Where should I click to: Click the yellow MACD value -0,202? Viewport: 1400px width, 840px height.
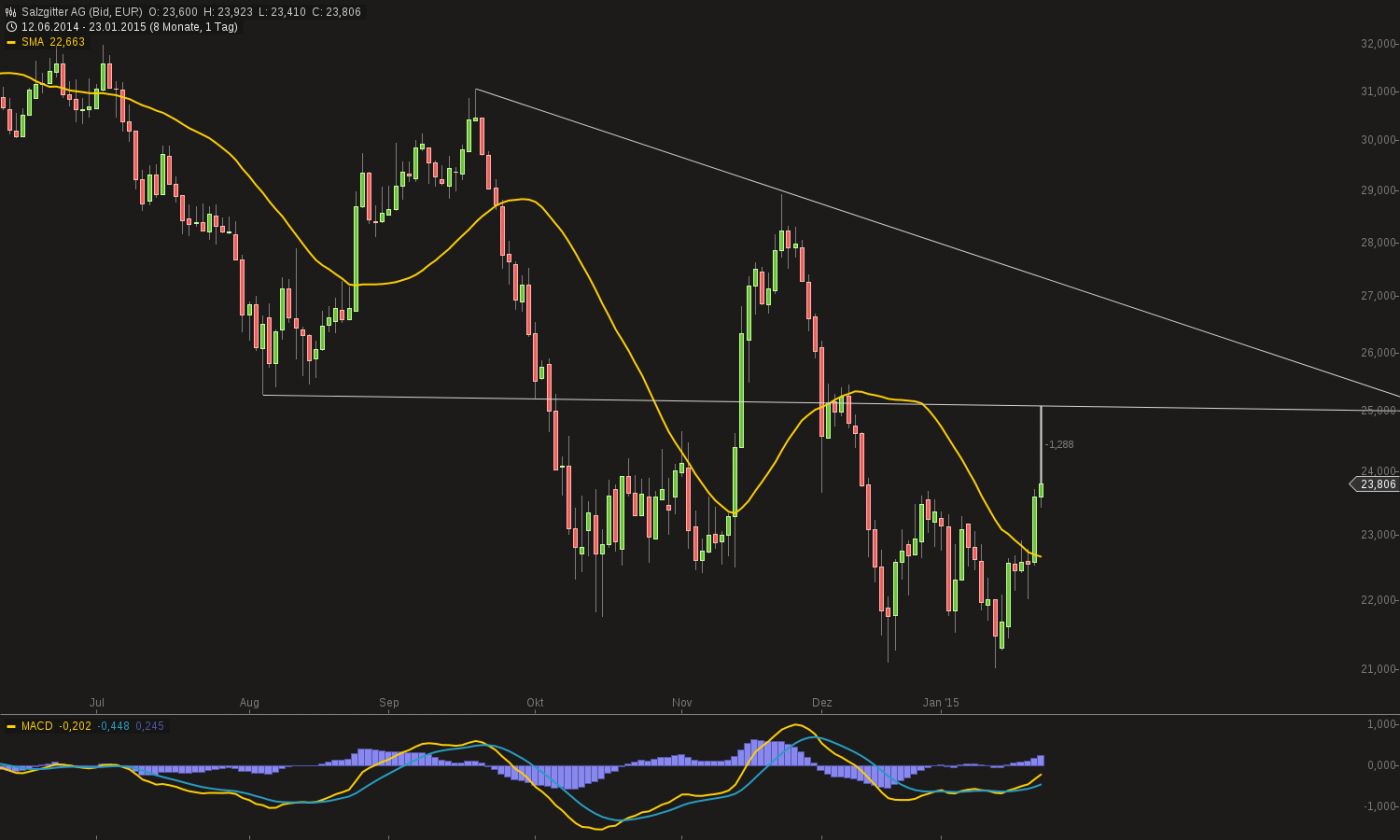pyautogui.click(x=76, y=726)
